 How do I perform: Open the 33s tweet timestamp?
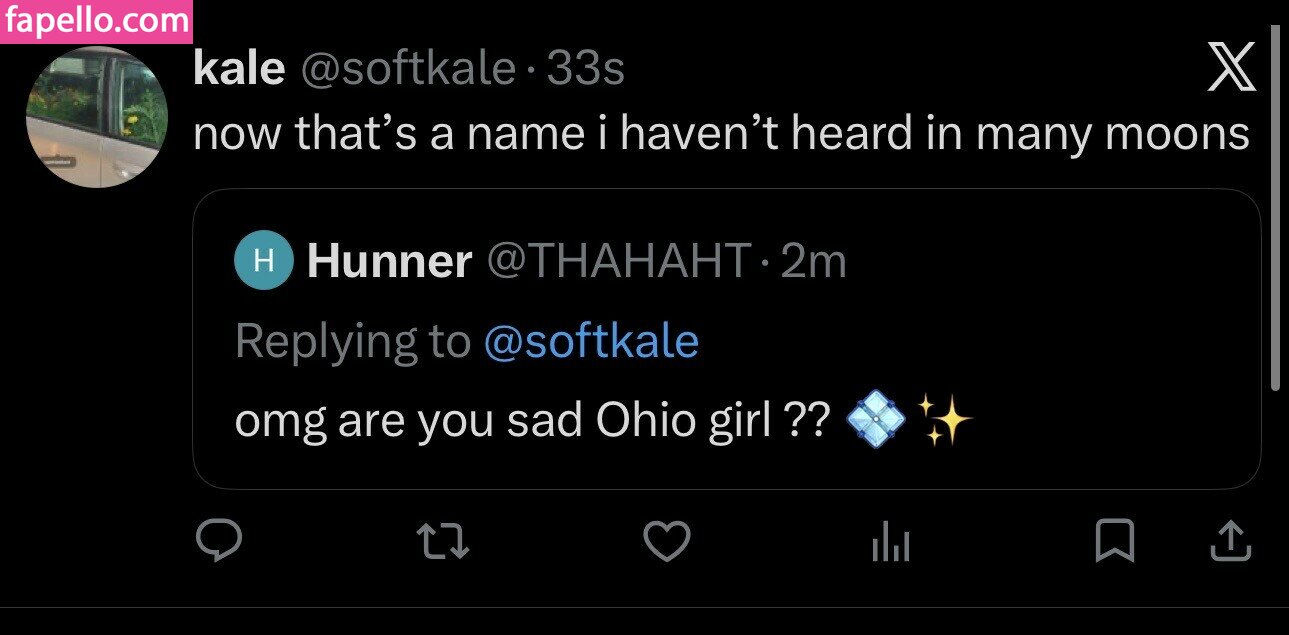586,69
